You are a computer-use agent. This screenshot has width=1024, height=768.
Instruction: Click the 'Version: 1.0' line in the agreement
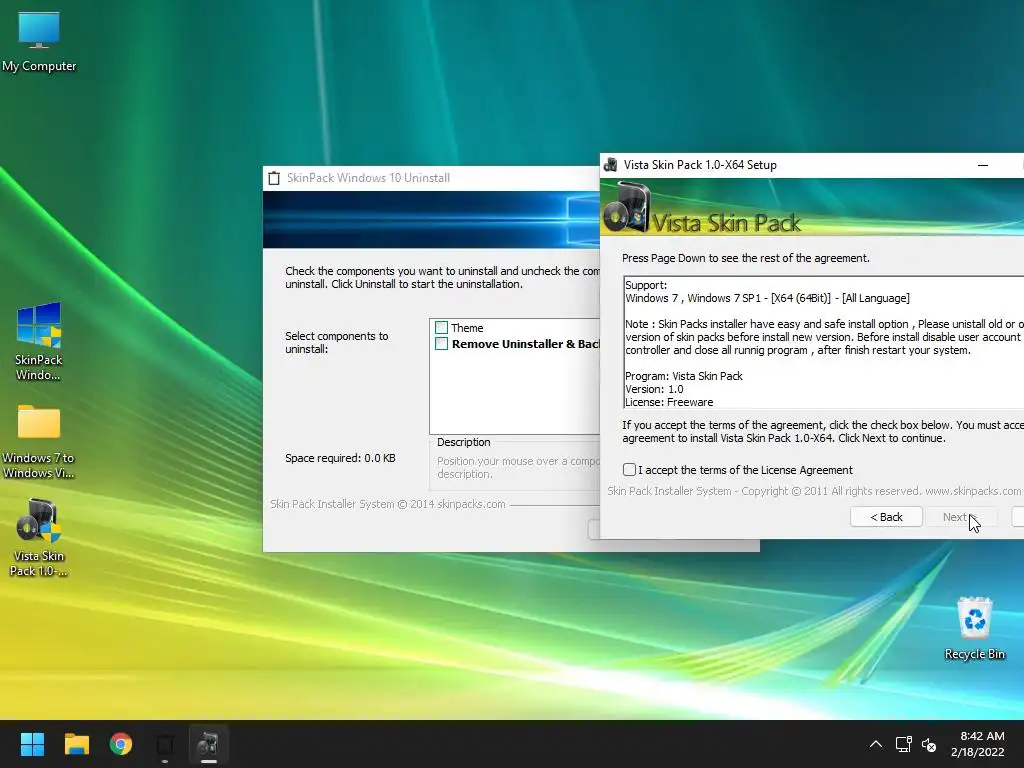point(654,389)
